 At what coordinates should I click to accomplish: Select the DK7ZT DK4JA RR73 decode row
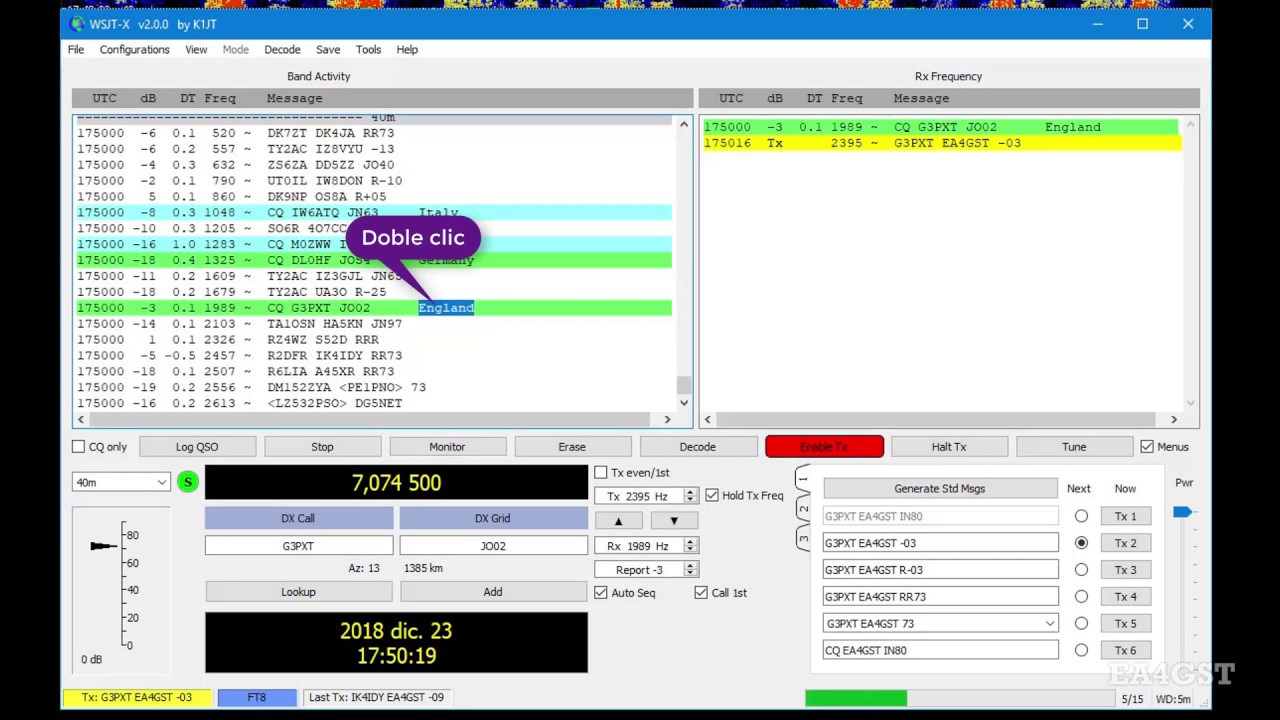[x=374, y=133]
